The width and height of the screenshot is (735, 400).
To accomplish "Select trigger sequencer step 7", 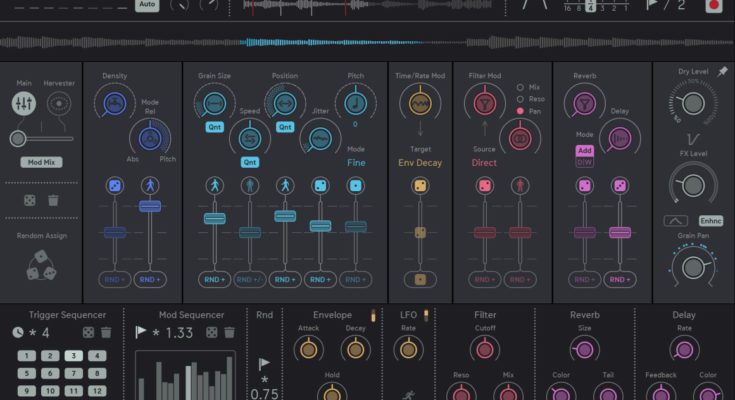I will coord(74,373).
